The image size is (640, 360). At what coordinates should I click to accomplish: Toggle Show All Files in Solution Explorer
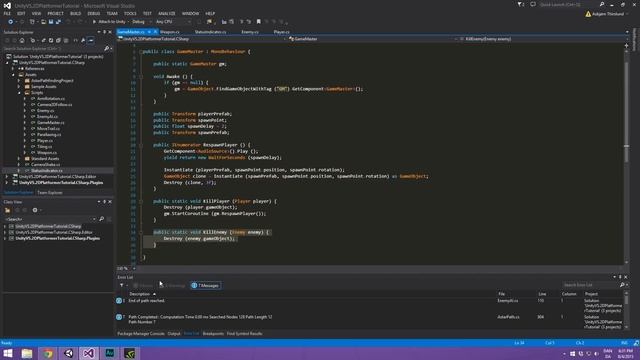(66, 40)
